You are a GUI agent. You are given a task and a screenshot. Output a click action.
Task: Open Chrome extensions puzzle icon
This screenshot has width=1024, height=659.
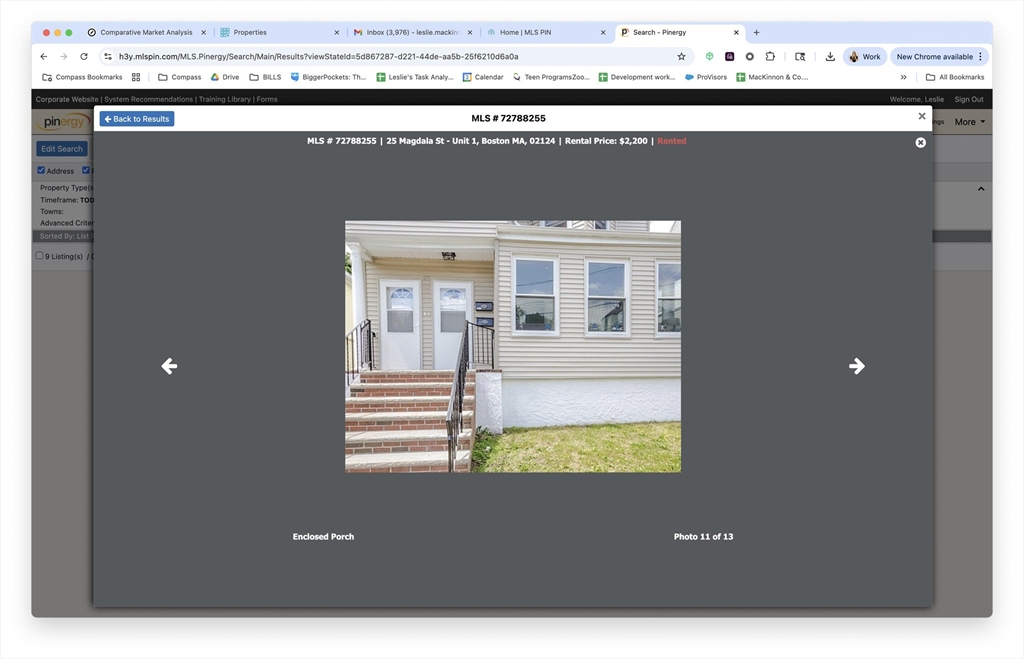[770, 57]
